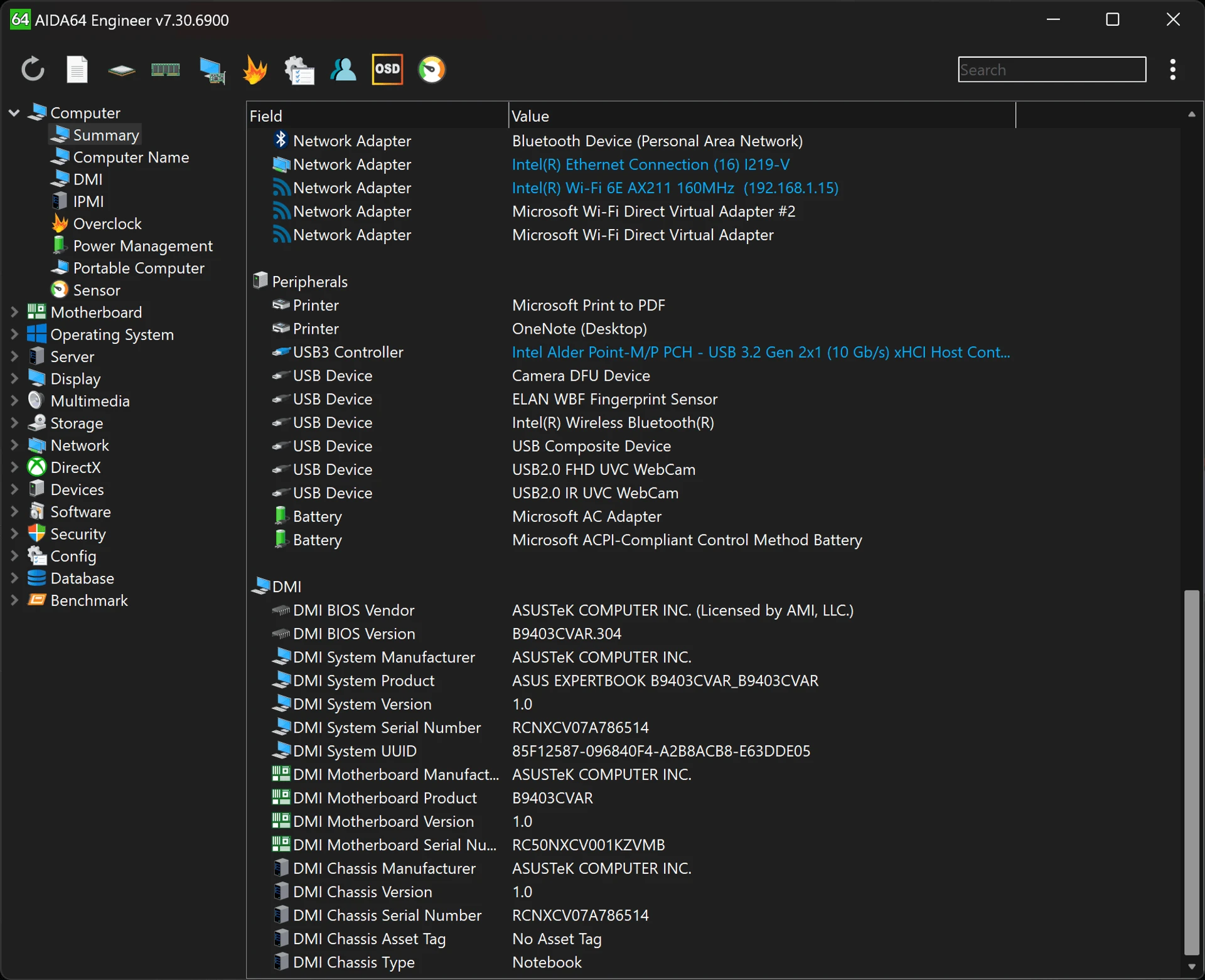
Task: Select the Peripherals group header
Action: coord(301,282)
